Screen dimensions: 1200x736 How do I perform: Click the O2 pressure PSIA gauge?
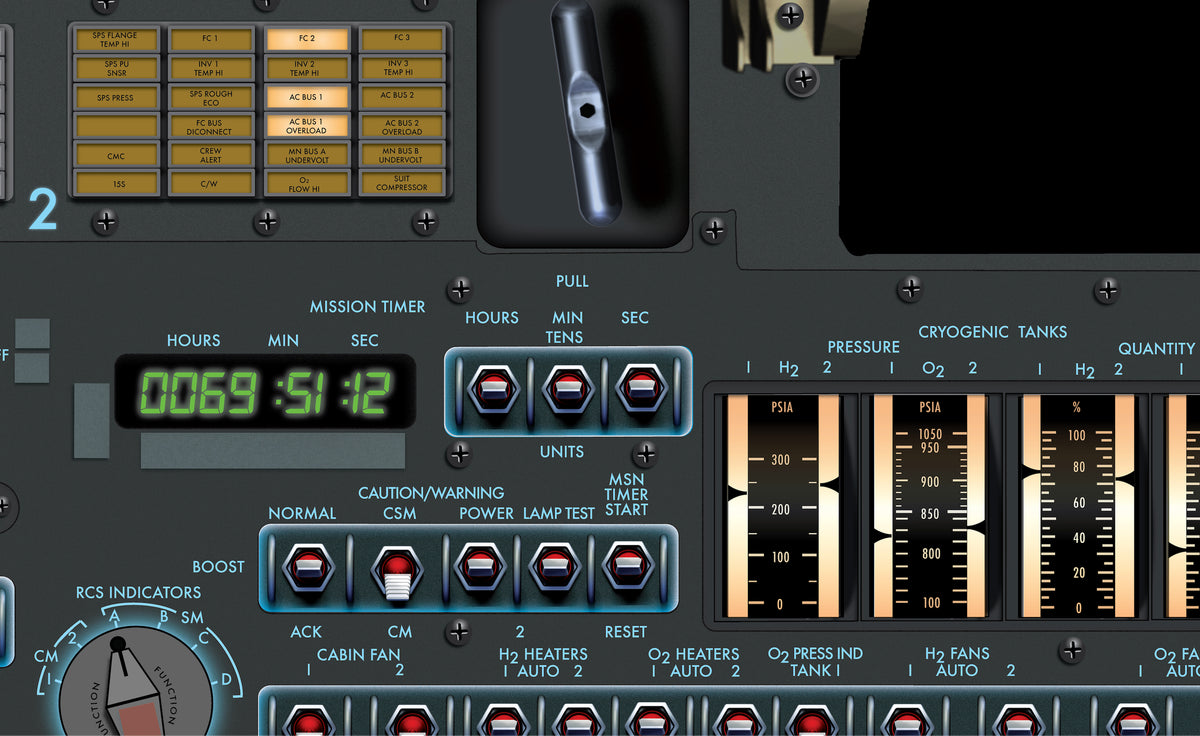pyautogui.click(x=929, y=506)
